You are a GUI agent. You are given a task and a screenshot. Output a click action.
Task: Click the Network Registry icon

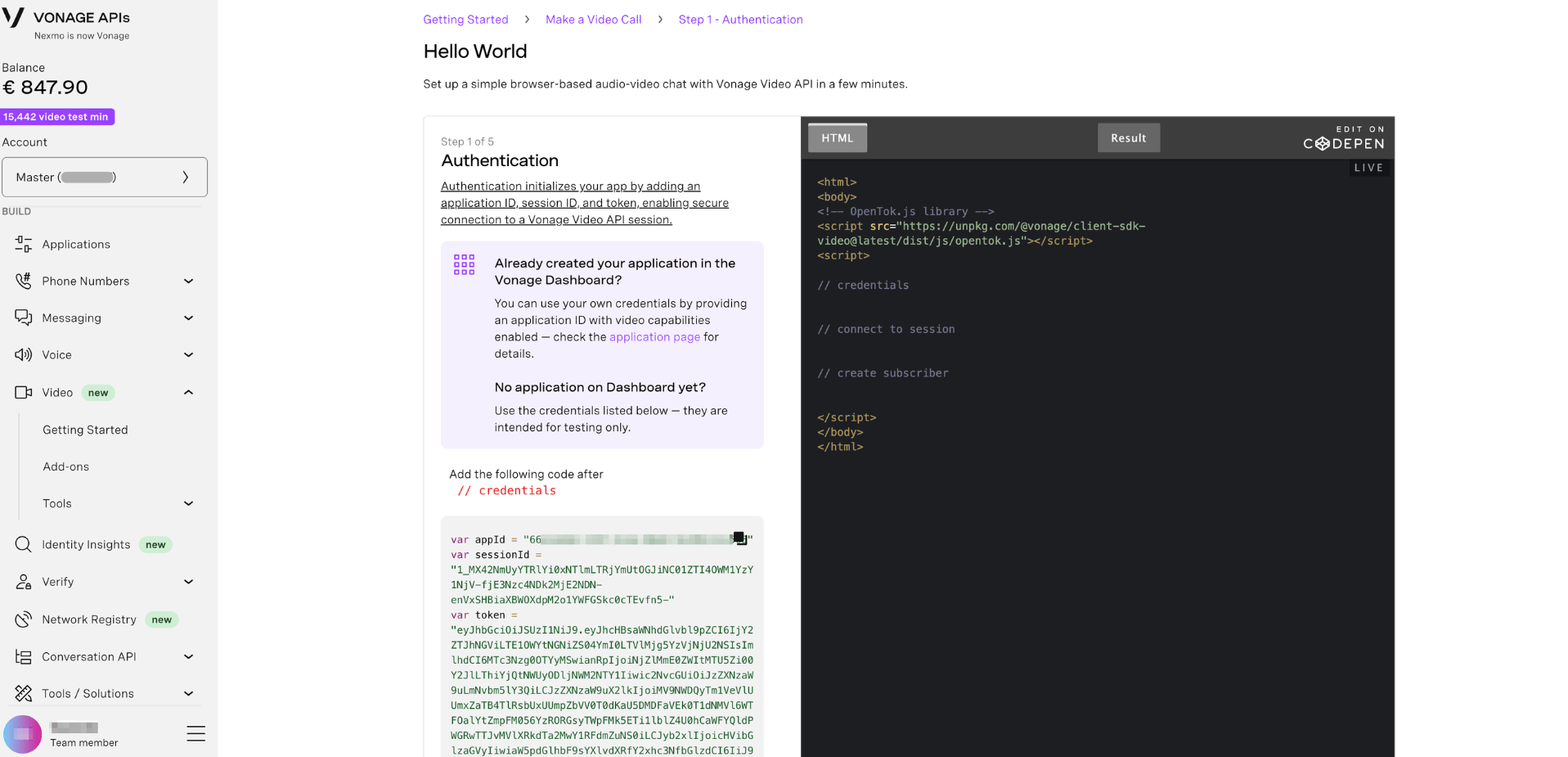point(24,620)
